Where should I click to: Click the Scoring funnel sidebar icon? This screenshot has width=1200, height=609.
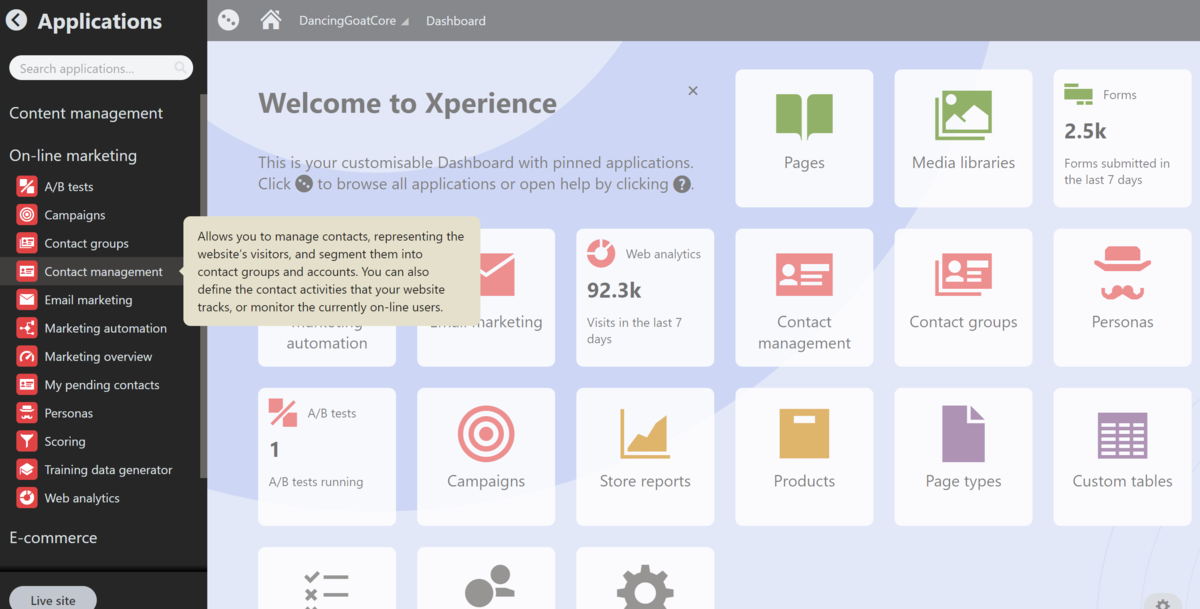click(27, 441)
